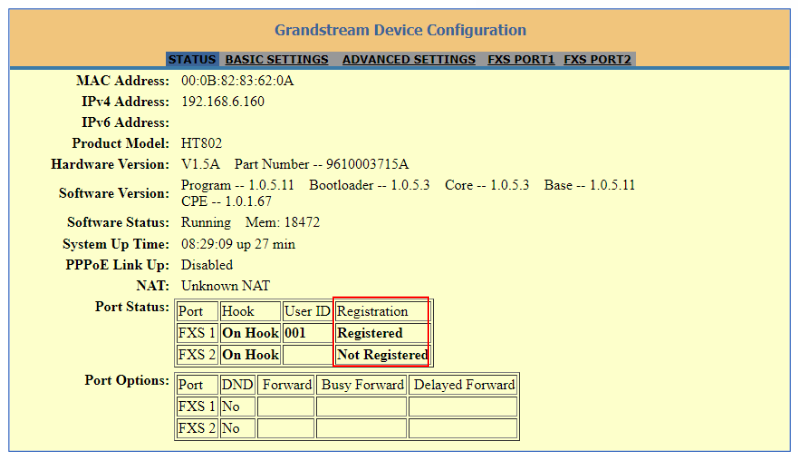Image resolution: width=798 pixels, height=460 pixels.
Task: Click the User ID cell showing 001
Action: point(307,333)
